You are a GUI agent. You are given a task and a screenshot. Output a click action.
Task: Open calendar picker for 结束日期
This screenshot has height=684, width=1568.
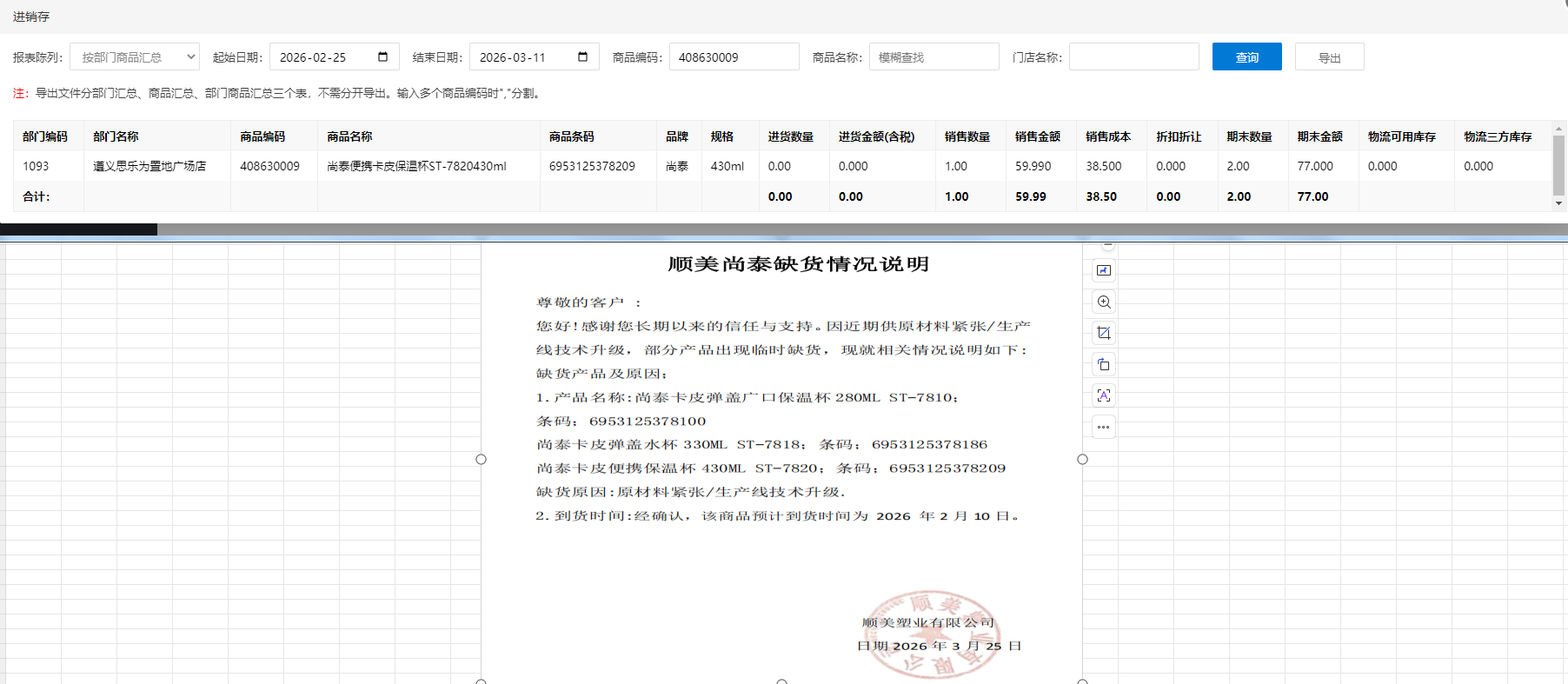coord(582,57)
